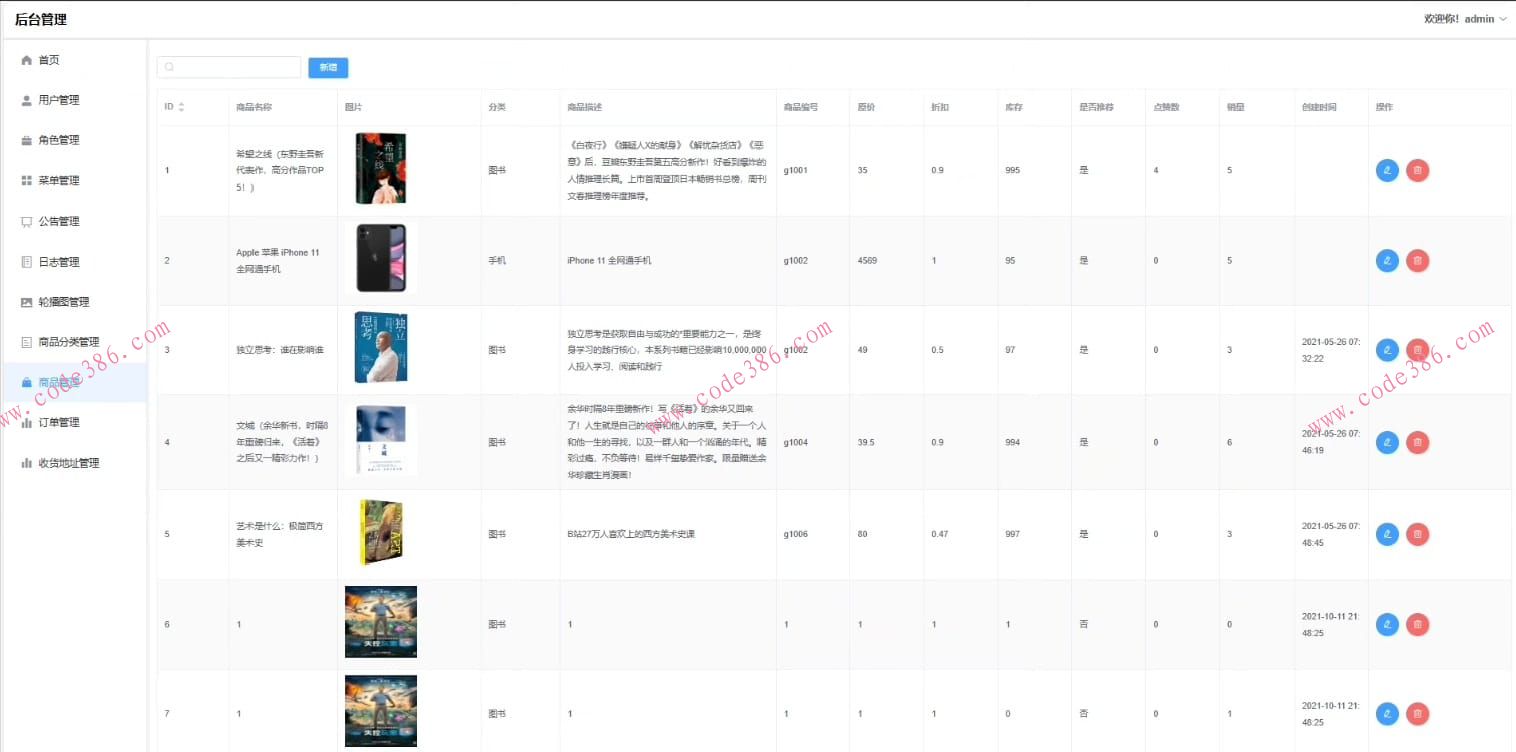1516x752 pixels.
Task: Click the 分类 column header
Action: [497, 107]
